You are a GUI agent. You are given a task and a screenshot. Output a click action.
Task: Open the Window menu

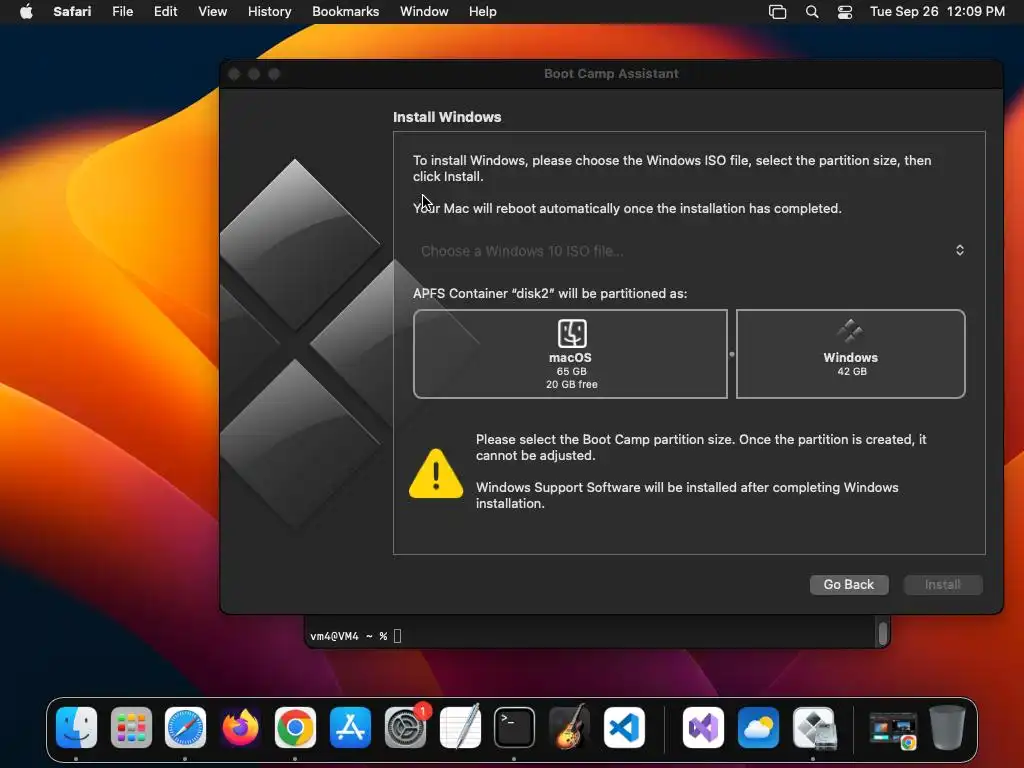(x=424, y=12)
